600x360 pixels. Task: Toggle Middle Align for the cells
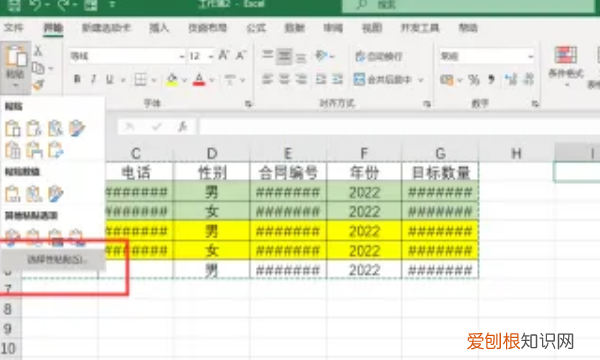point(284,56)
